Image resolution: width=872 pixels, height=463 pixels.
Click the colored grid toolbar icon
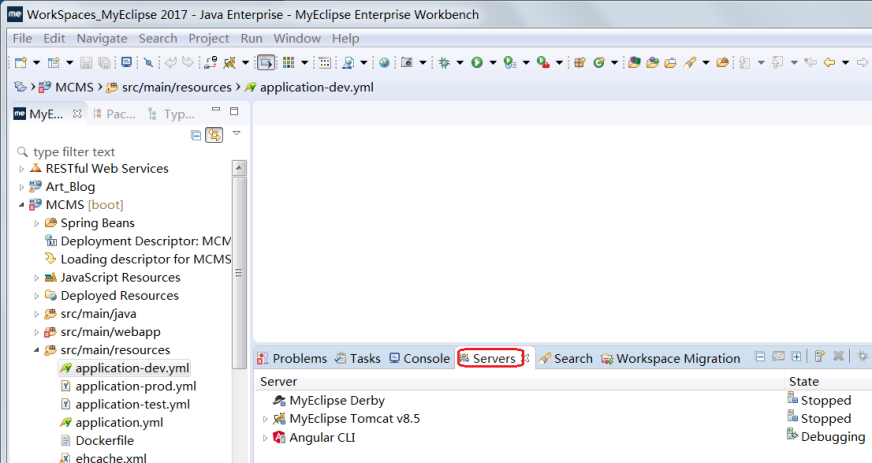(x=288, y=63)
